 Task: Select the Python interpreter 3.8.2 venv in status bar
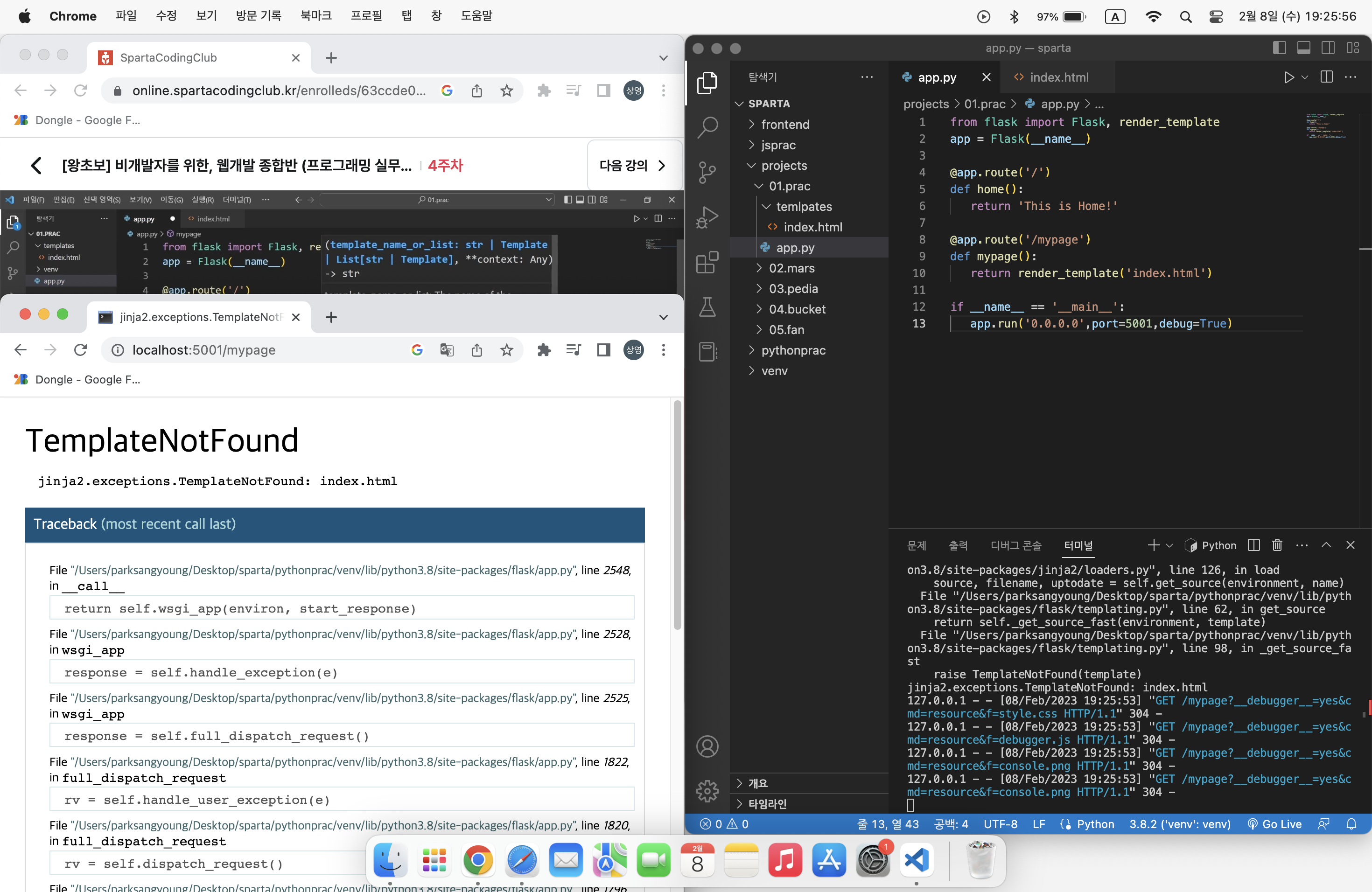click(1179, 824)
